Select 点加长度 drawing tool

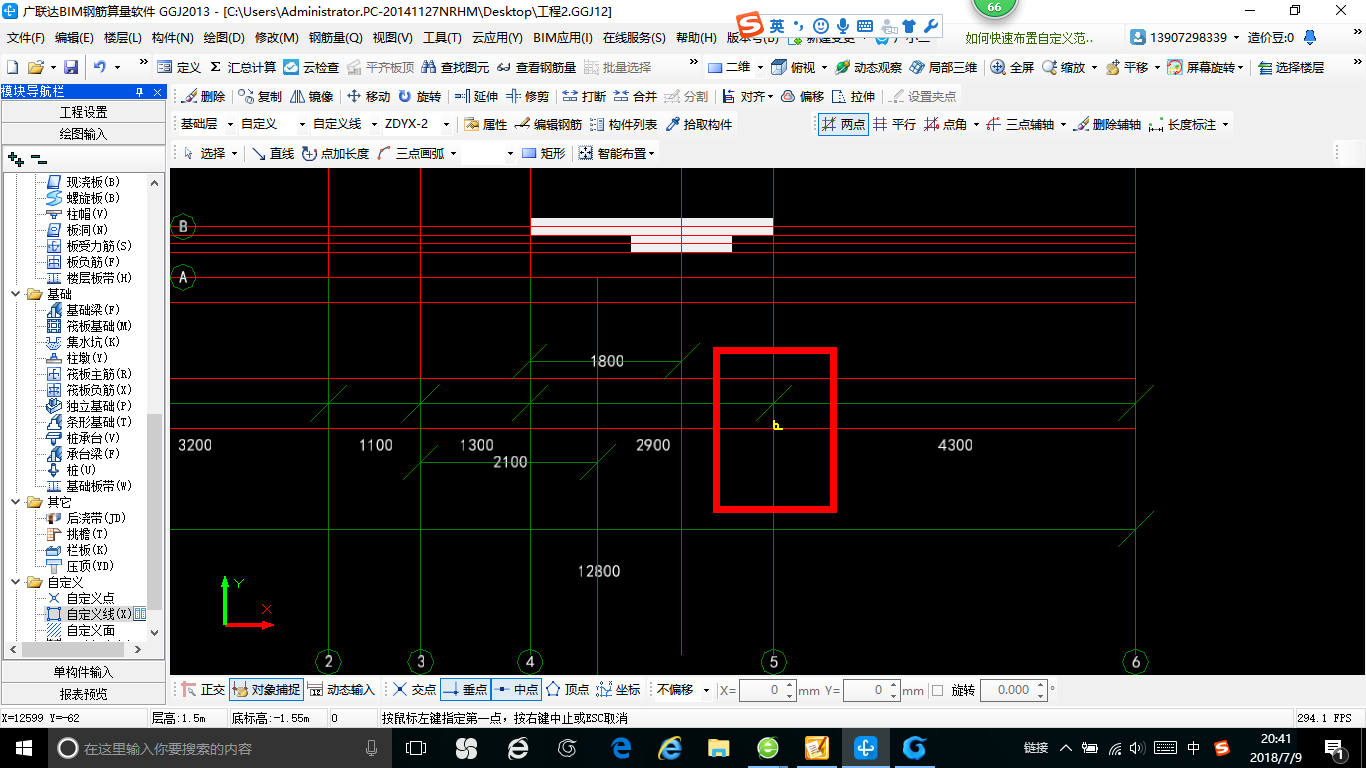coord(335,153)
